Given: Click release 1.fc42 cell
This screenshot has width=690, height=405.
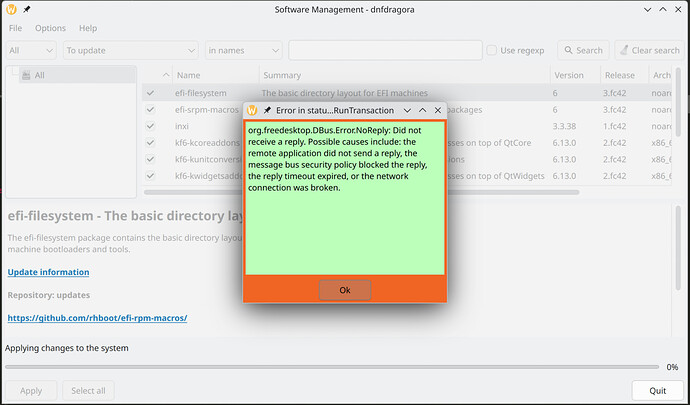Looking at the screenshot, I should (615, 126).
